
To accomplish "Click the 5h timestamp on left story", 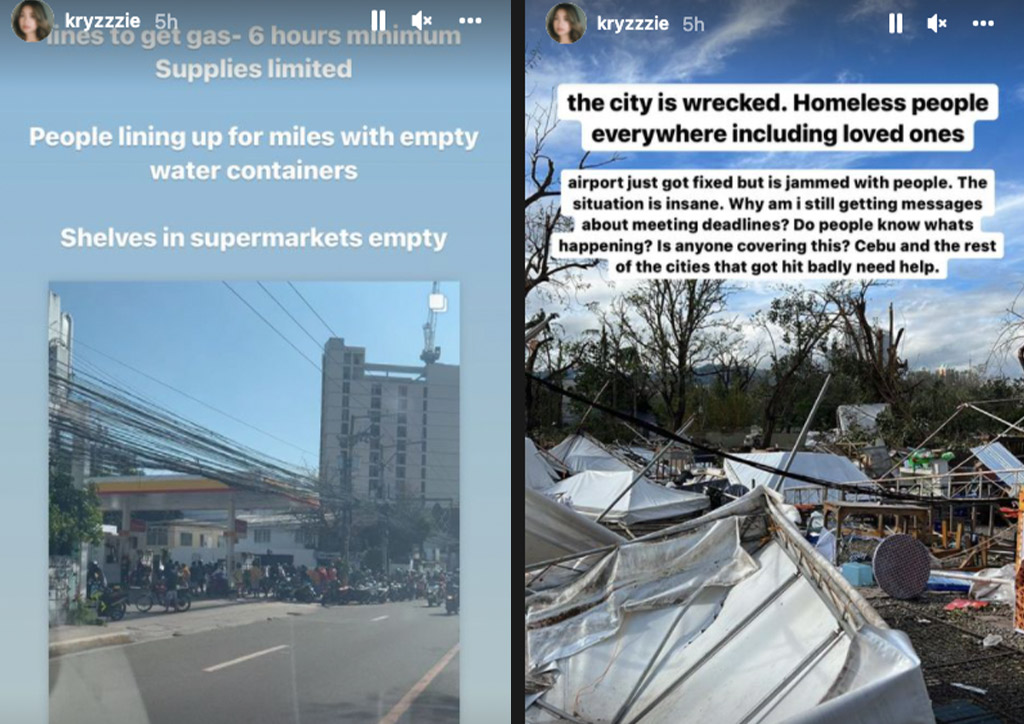I will pyautogui.click(x=166, y=22).
